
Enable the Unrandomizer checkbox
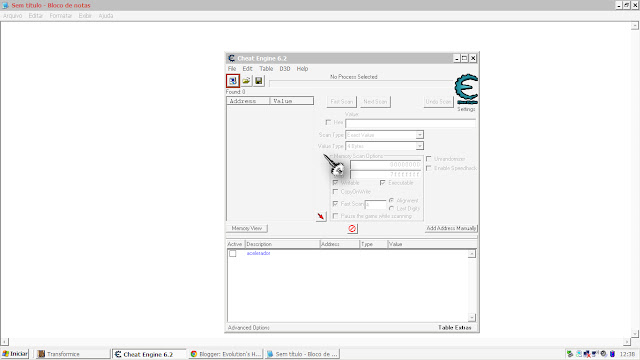coord(429,159)
